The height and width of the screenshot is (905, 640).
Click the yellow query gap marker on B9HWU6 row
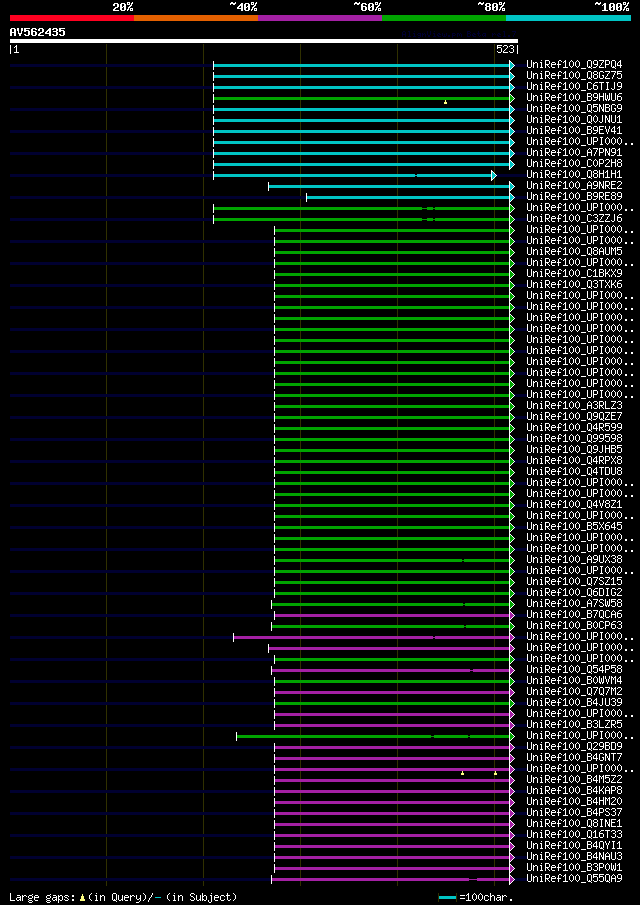(x=446, y=102)
